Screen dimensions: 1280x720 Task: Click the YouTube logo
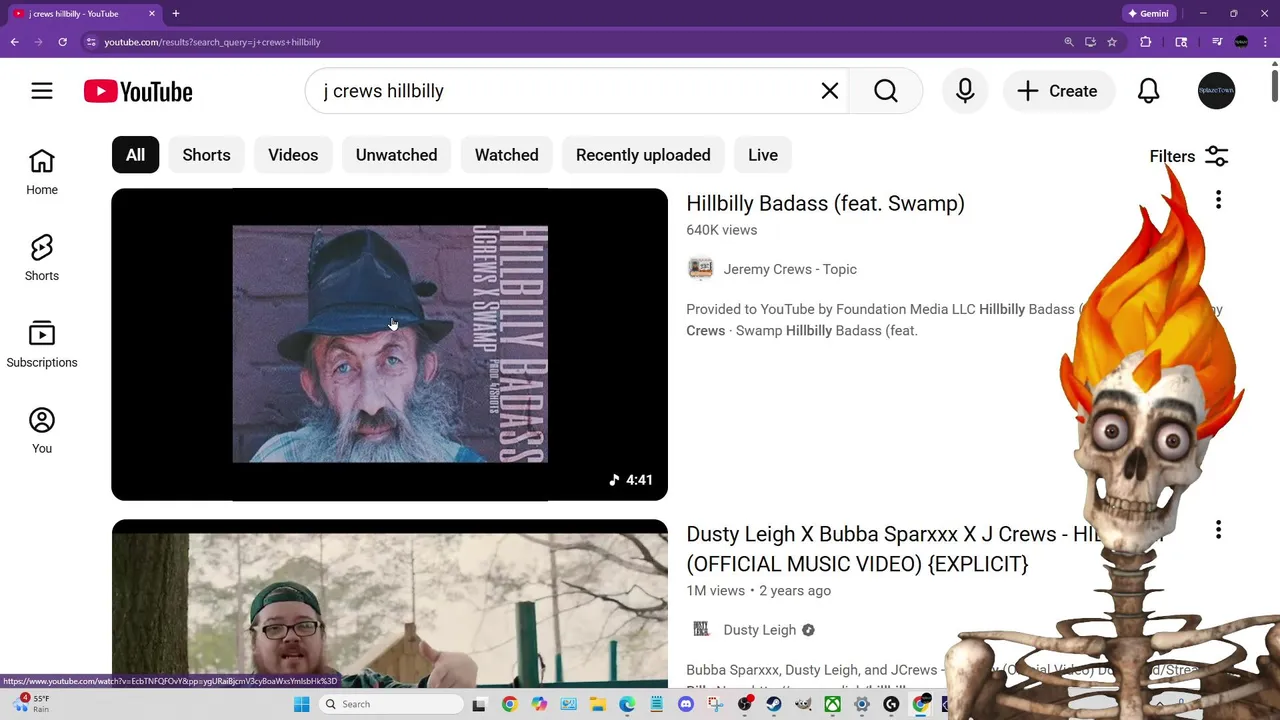[x=138, y=91]
